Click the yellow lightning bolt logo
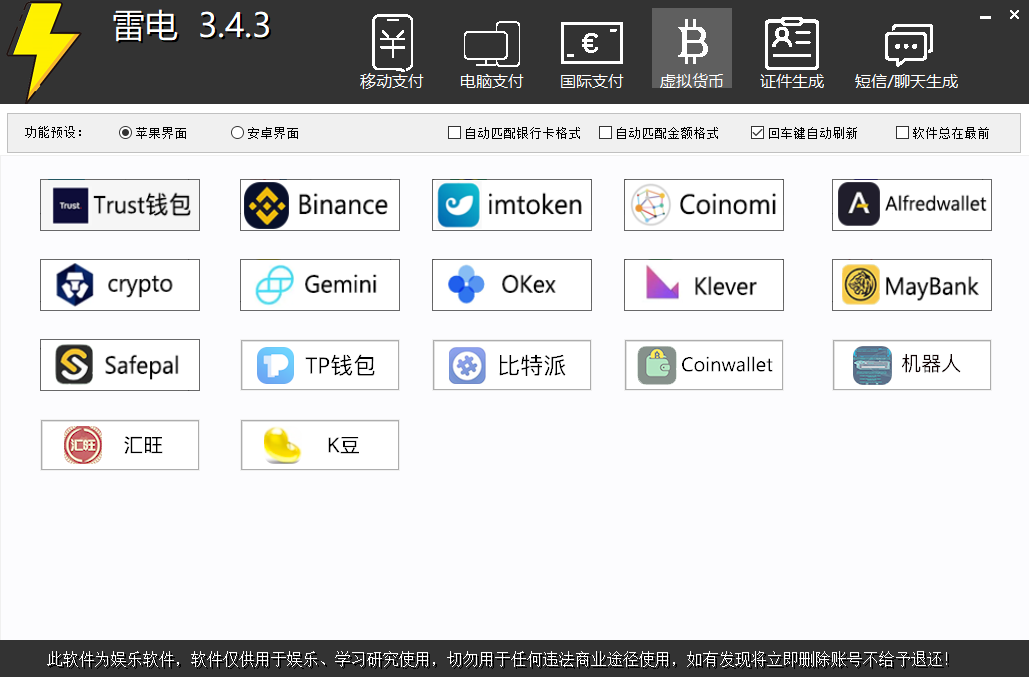Image resolution: width=1029 pixels, height=677 pixels. (x=45, y=51)
